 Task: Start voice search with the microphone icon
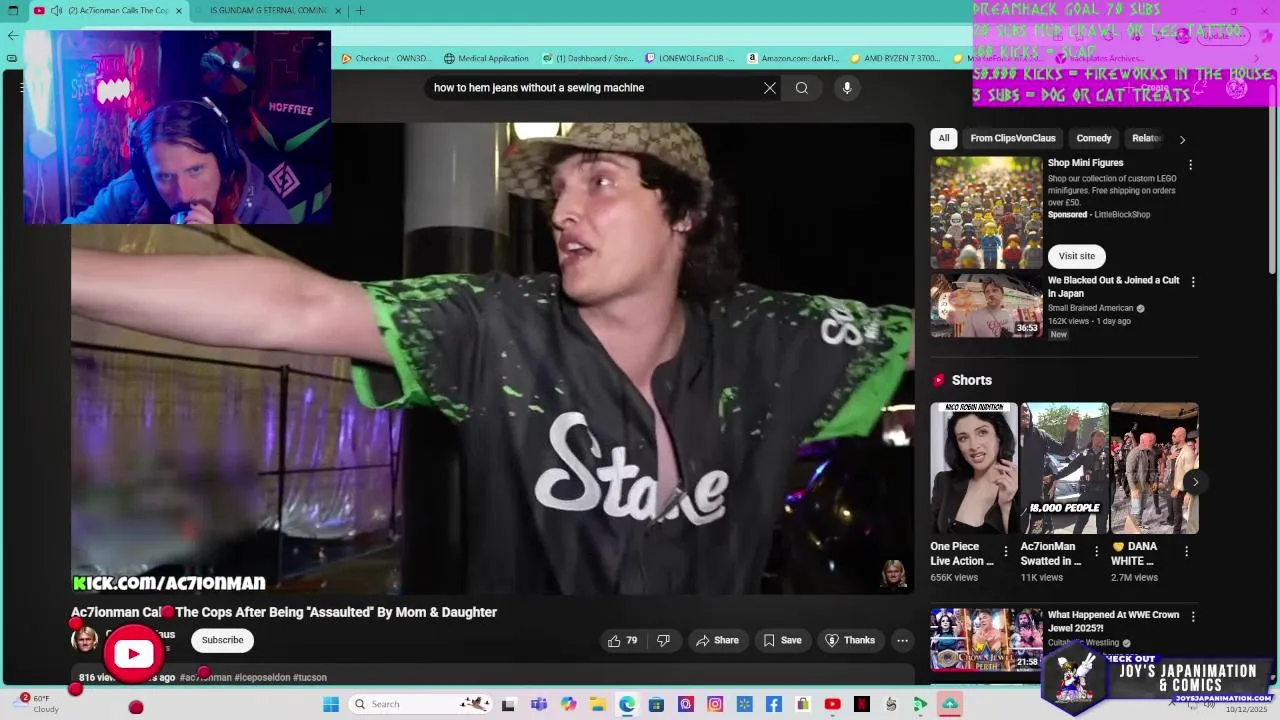[847, 88]
